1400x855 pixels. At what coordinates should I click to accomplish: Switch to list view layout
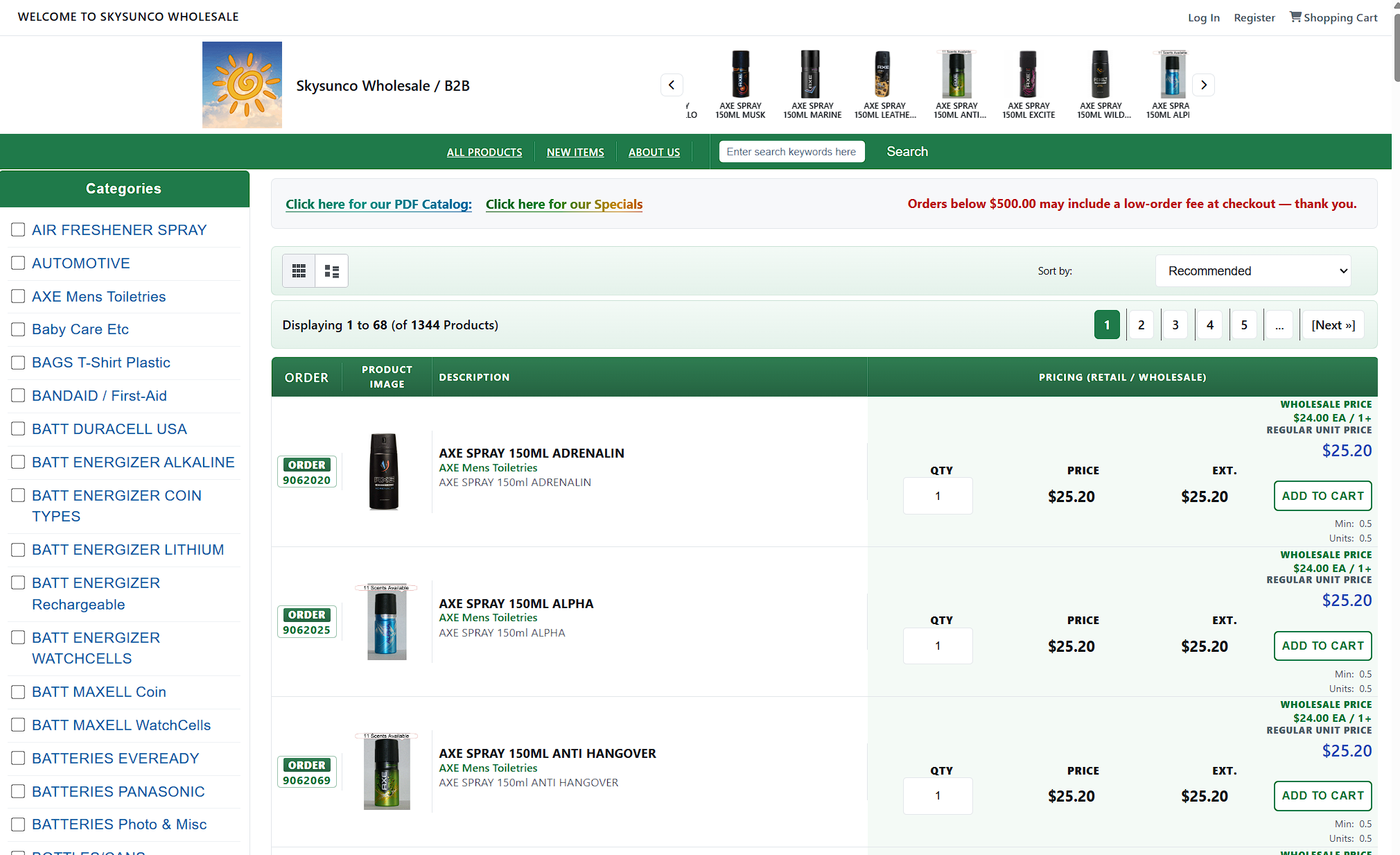click(332, 271)
